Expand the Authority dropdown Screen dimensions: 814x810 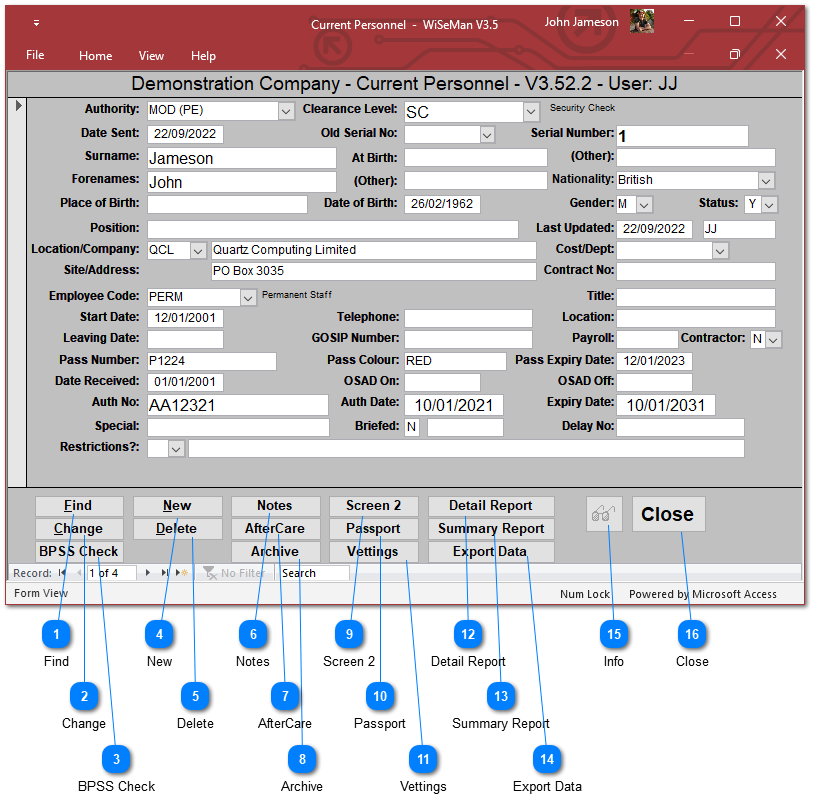[286, 111]
